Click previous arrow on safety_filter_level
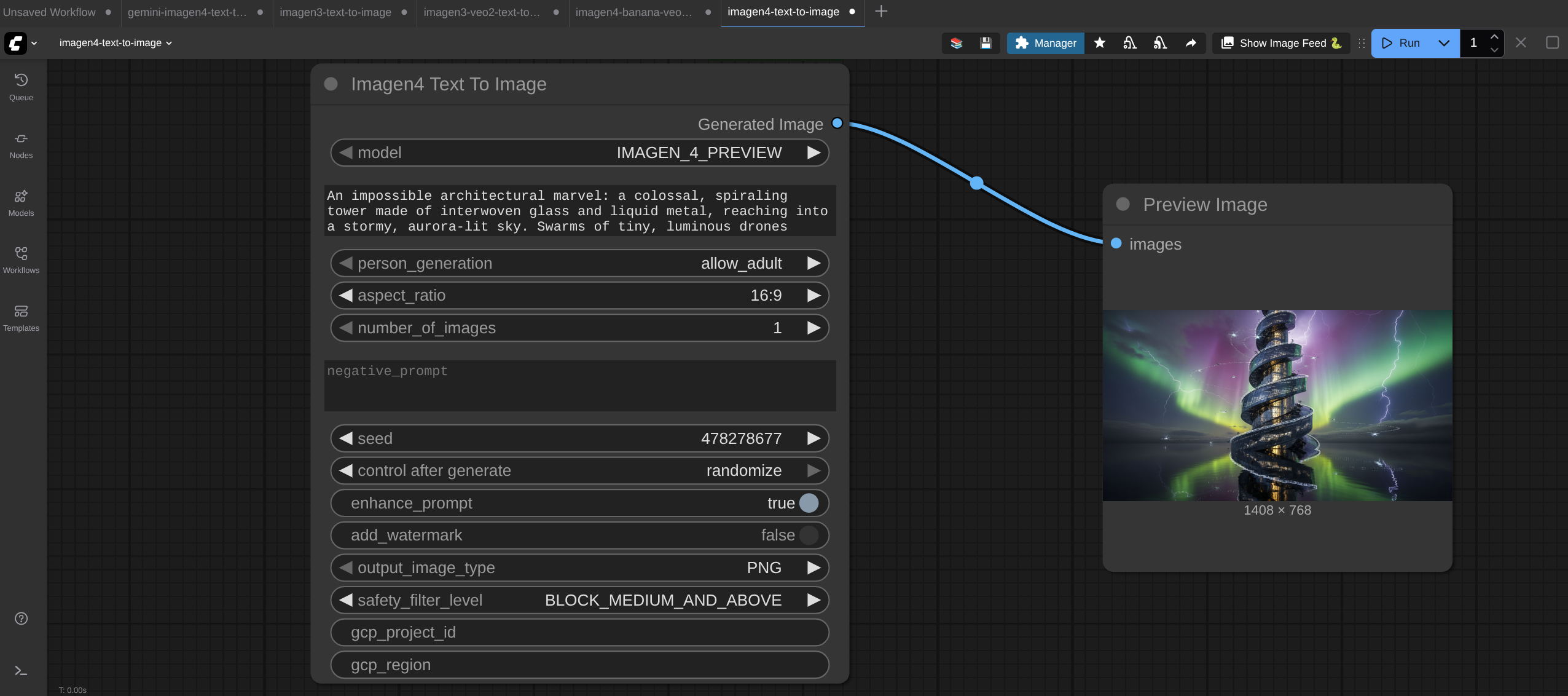Viewport: 1568px width, 696px height. [346, 600]
